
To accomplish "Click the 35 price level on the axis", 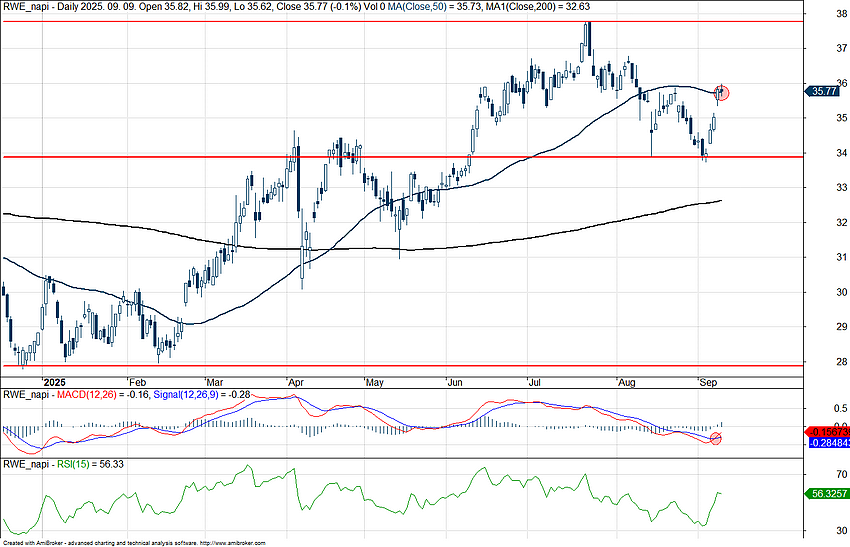I will (x=841, y=118).
